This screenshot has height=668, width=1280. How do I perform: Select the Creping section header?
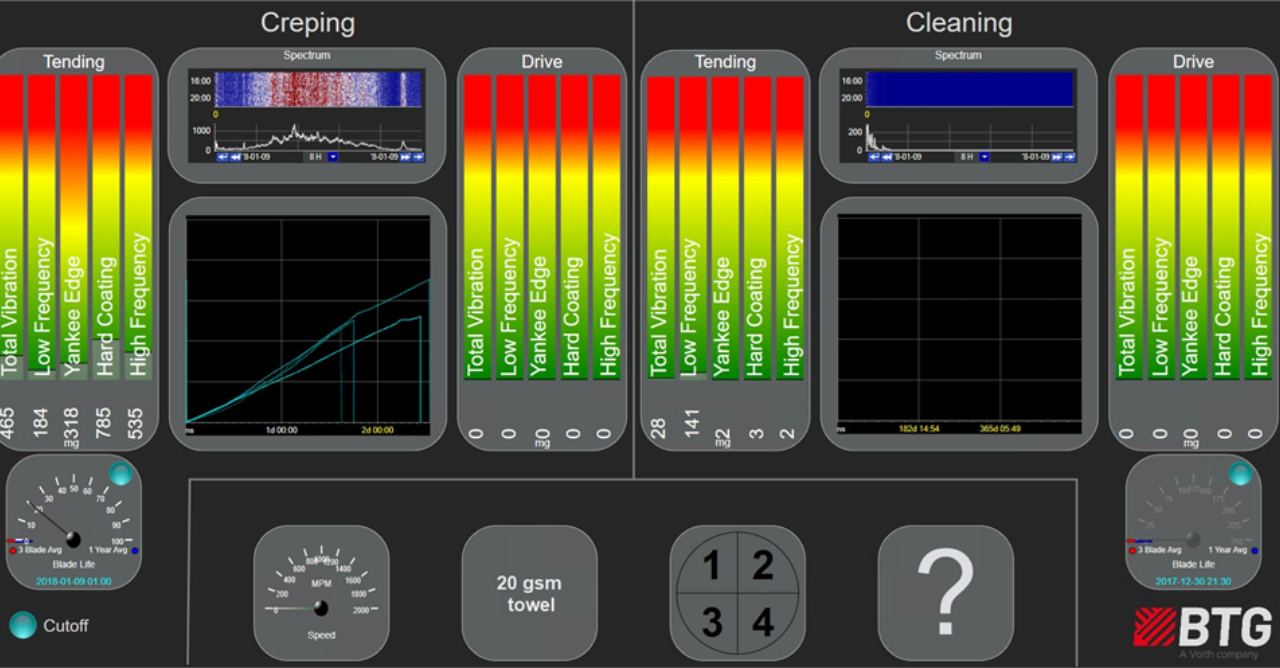[307, 23]
